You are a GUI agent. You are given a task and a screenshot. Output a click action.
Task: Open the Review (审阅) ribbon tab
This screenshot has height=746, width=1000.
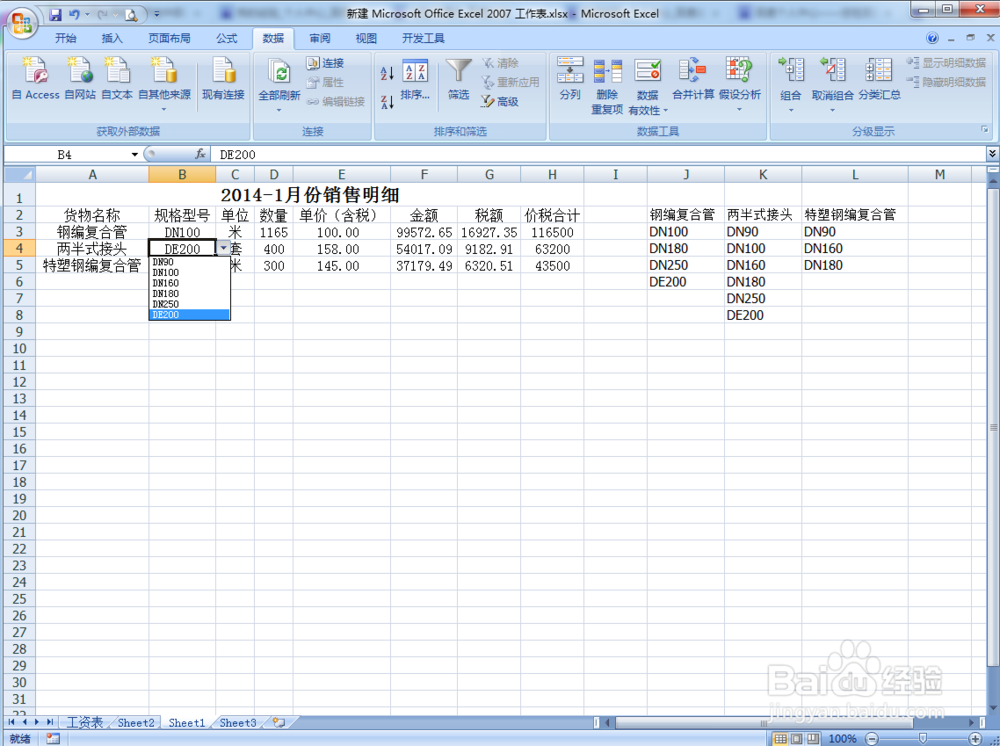coord(320,38)
